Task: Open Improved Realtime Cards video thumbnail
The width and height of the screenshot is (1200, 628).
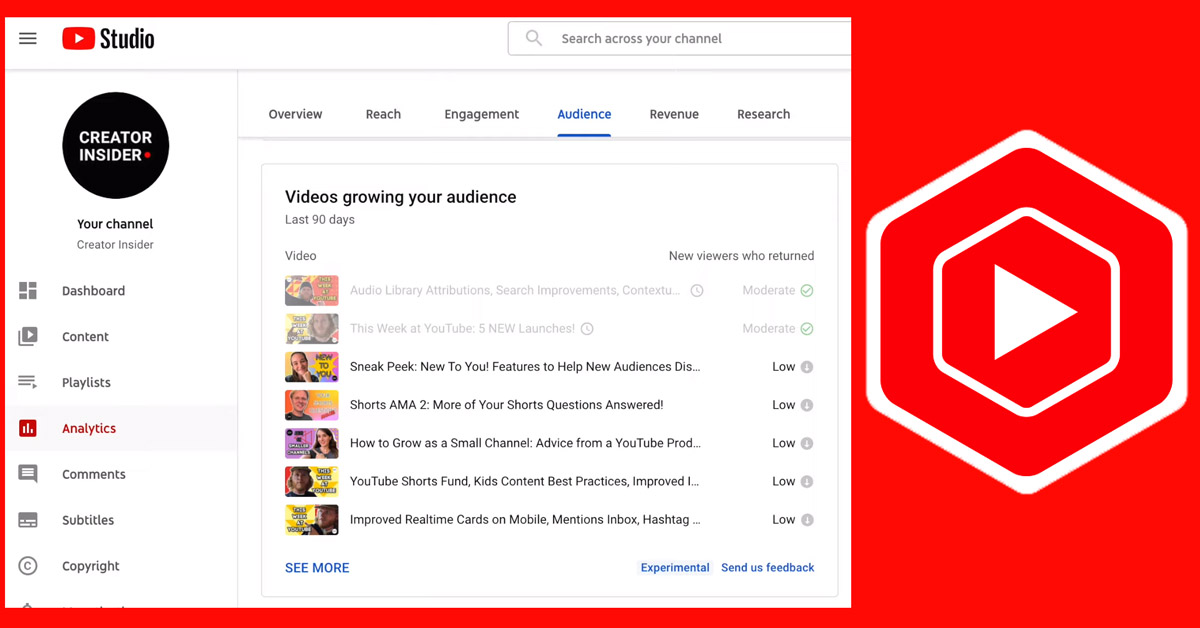Action: 312,520
